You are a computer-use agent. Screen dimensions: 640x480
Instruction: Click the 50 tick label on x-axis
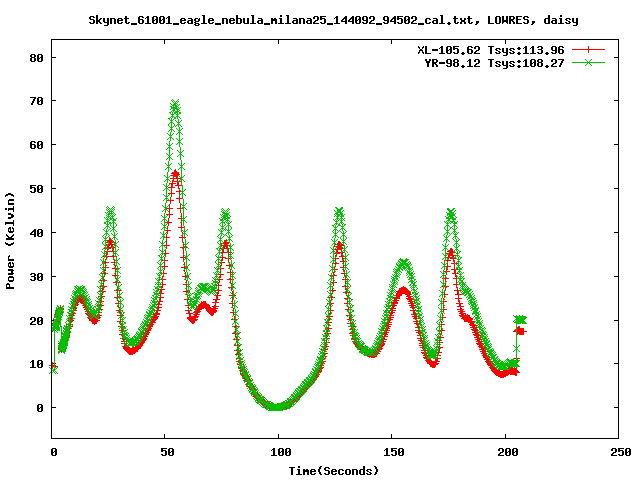coord(166,453)
